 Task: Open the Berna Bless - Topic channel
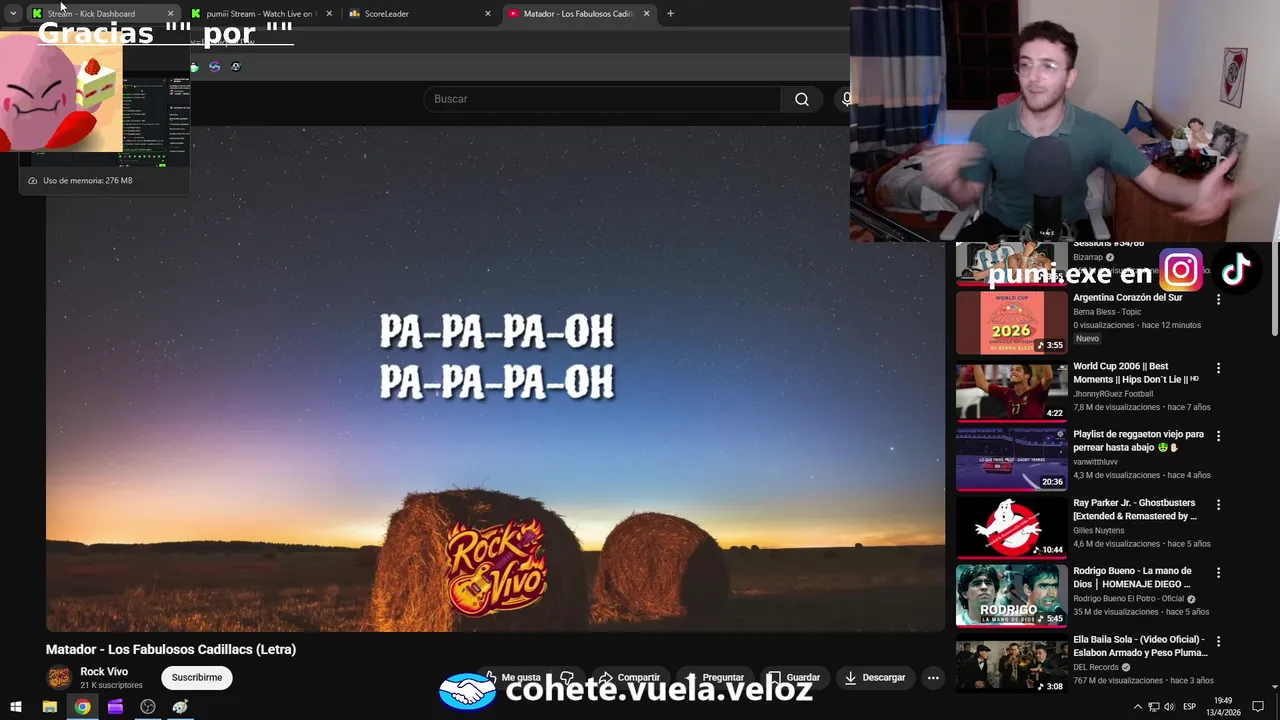(x=1107, y=312)
